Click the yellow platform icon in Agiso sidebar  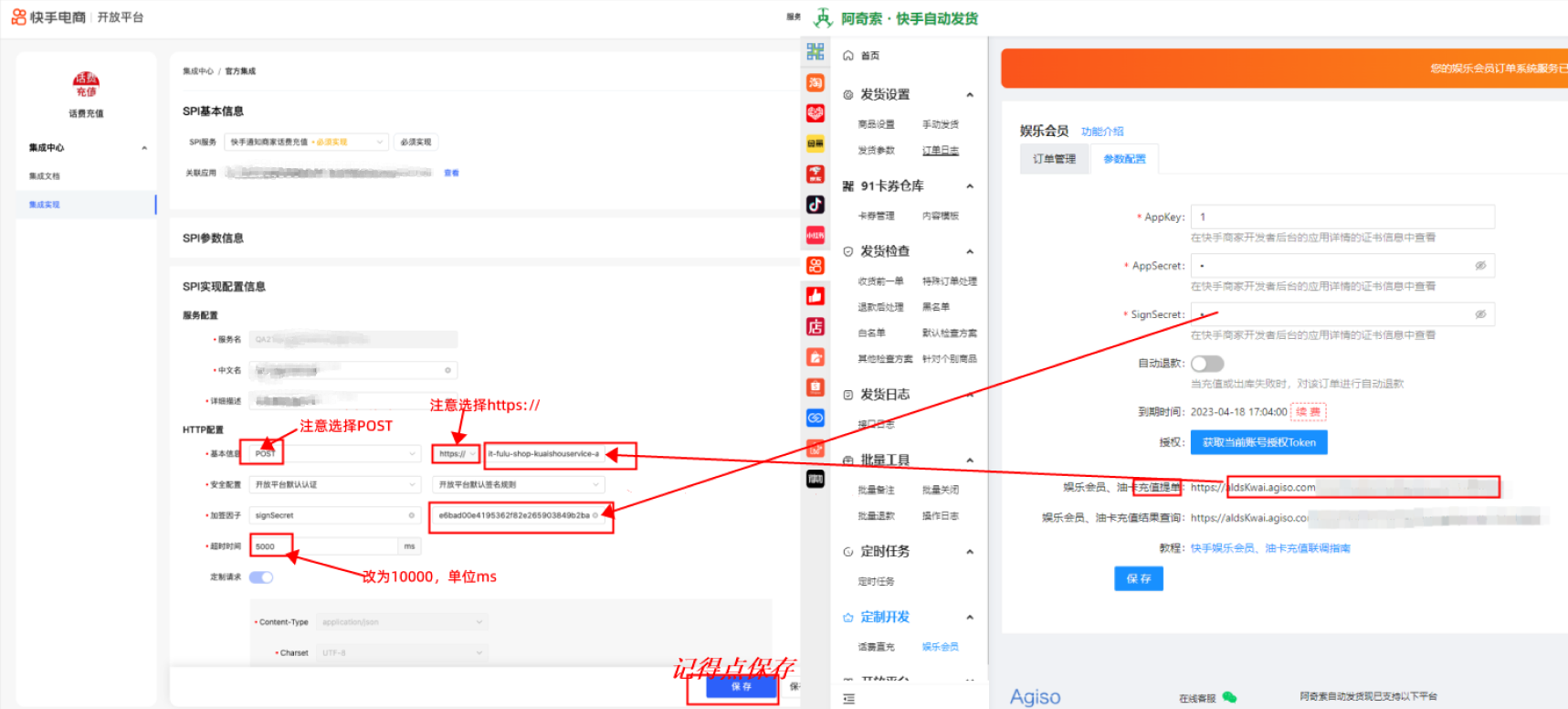pyautogui.click(x=816, y=143)
